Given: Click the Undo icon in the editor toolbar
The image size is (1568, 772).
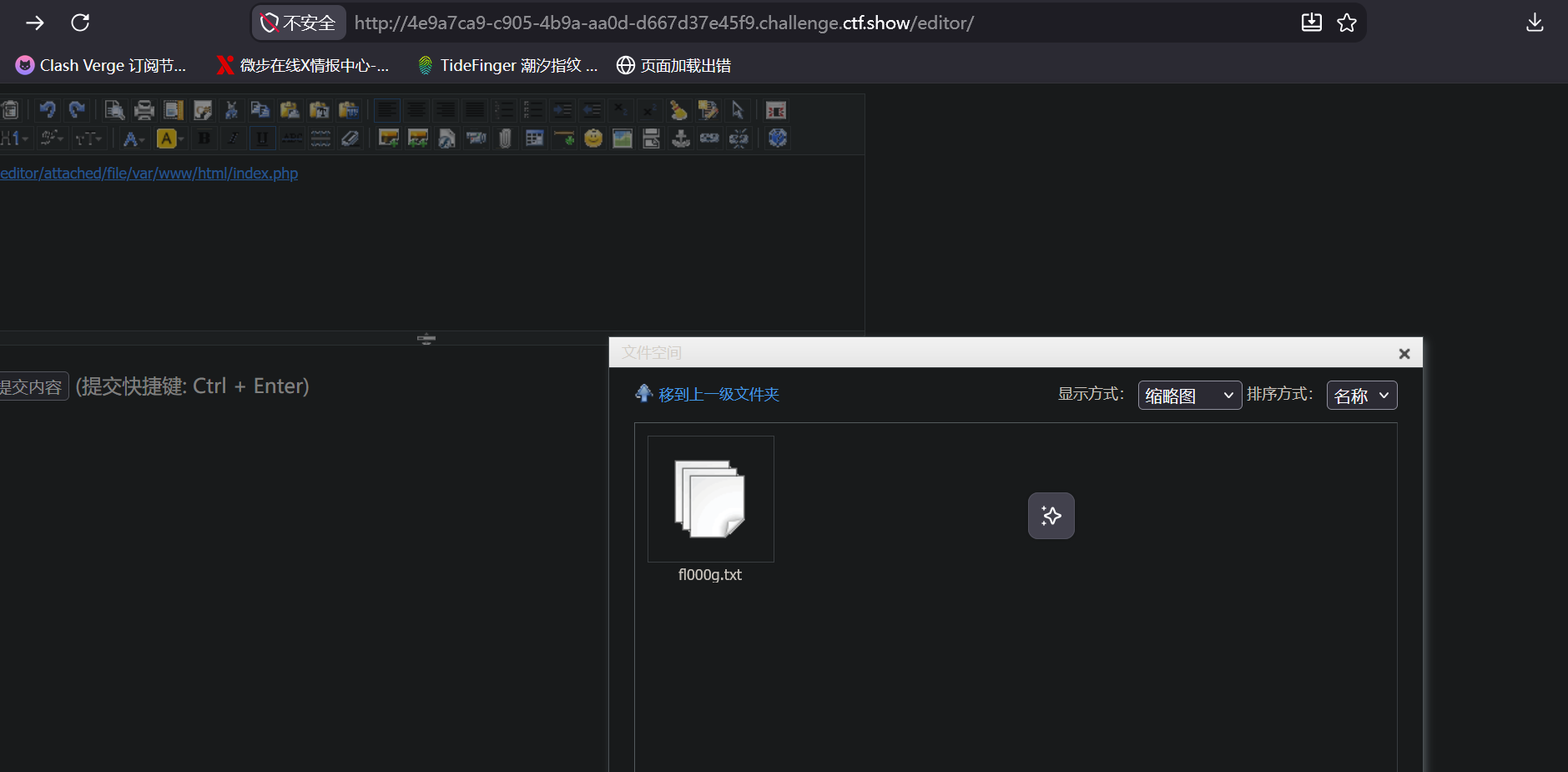Looking at the screenshot, I should (x=48, y=110).
